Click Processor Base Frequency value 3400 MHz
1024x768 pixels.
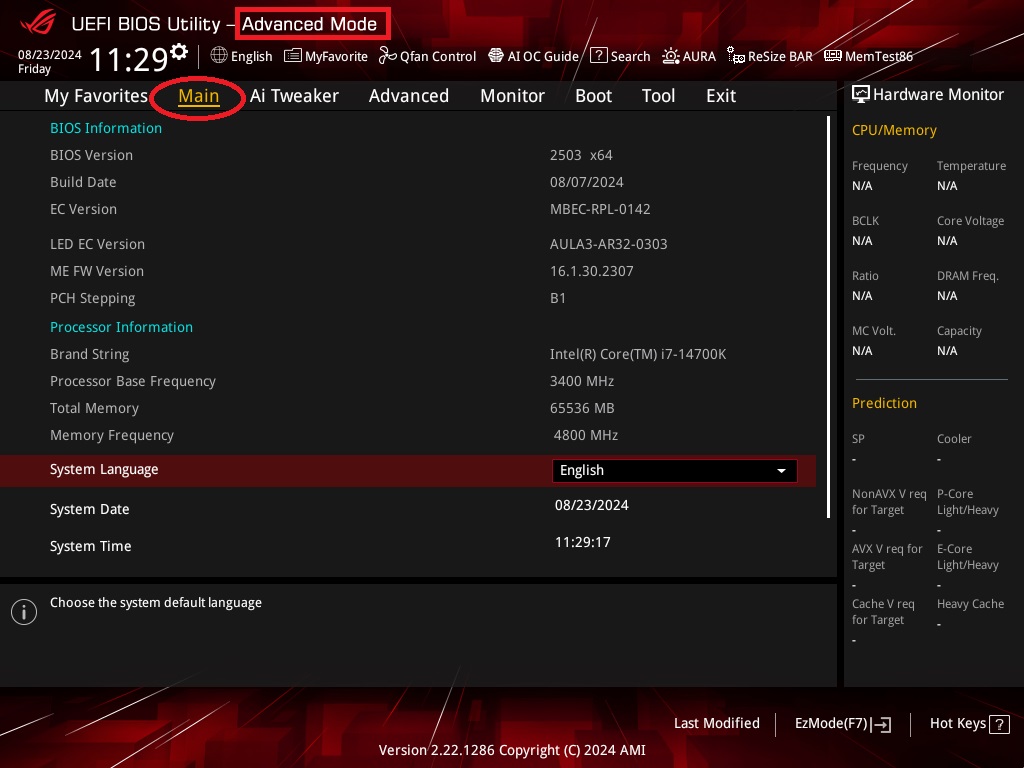(x=582, y=381)
